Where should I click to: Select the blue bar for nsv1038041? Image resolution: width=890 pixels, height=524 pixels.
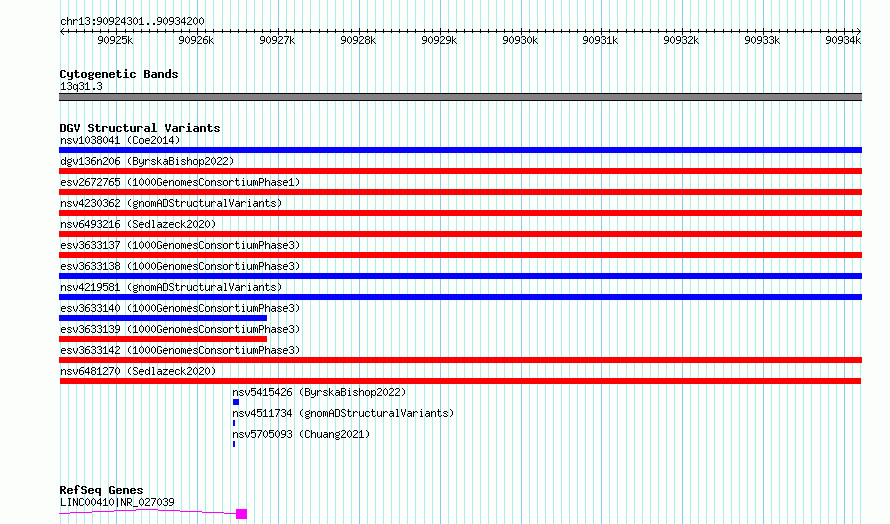point(460,150)
